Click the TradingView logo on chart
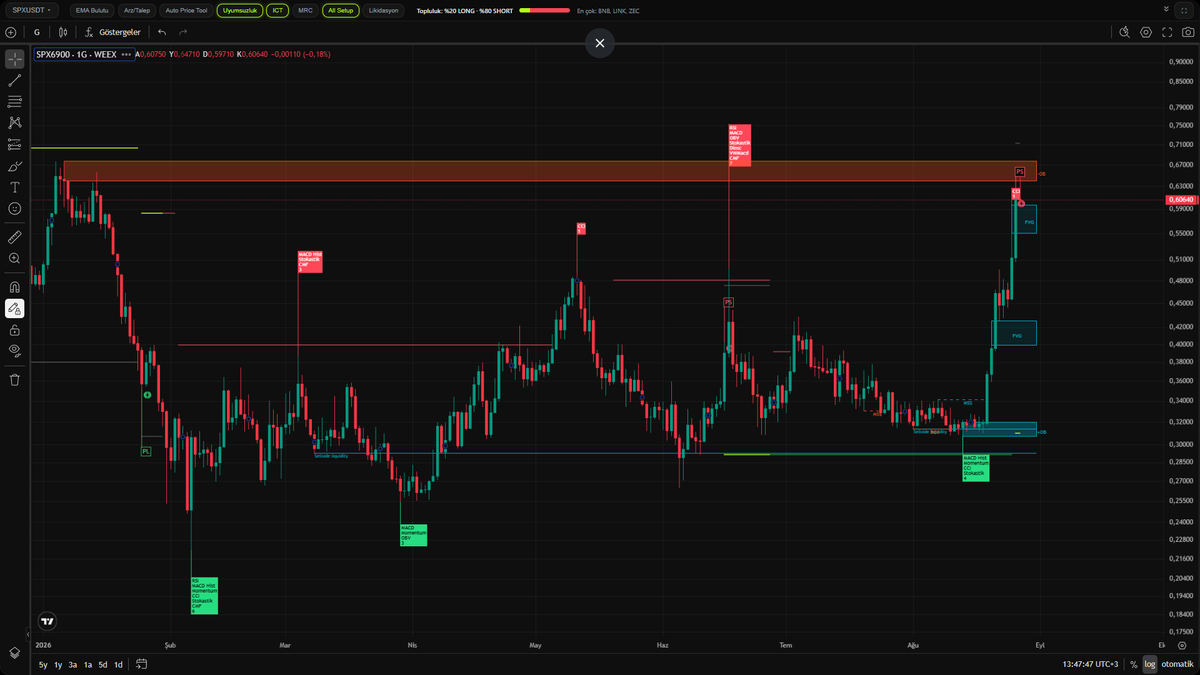 pos(46,620)
